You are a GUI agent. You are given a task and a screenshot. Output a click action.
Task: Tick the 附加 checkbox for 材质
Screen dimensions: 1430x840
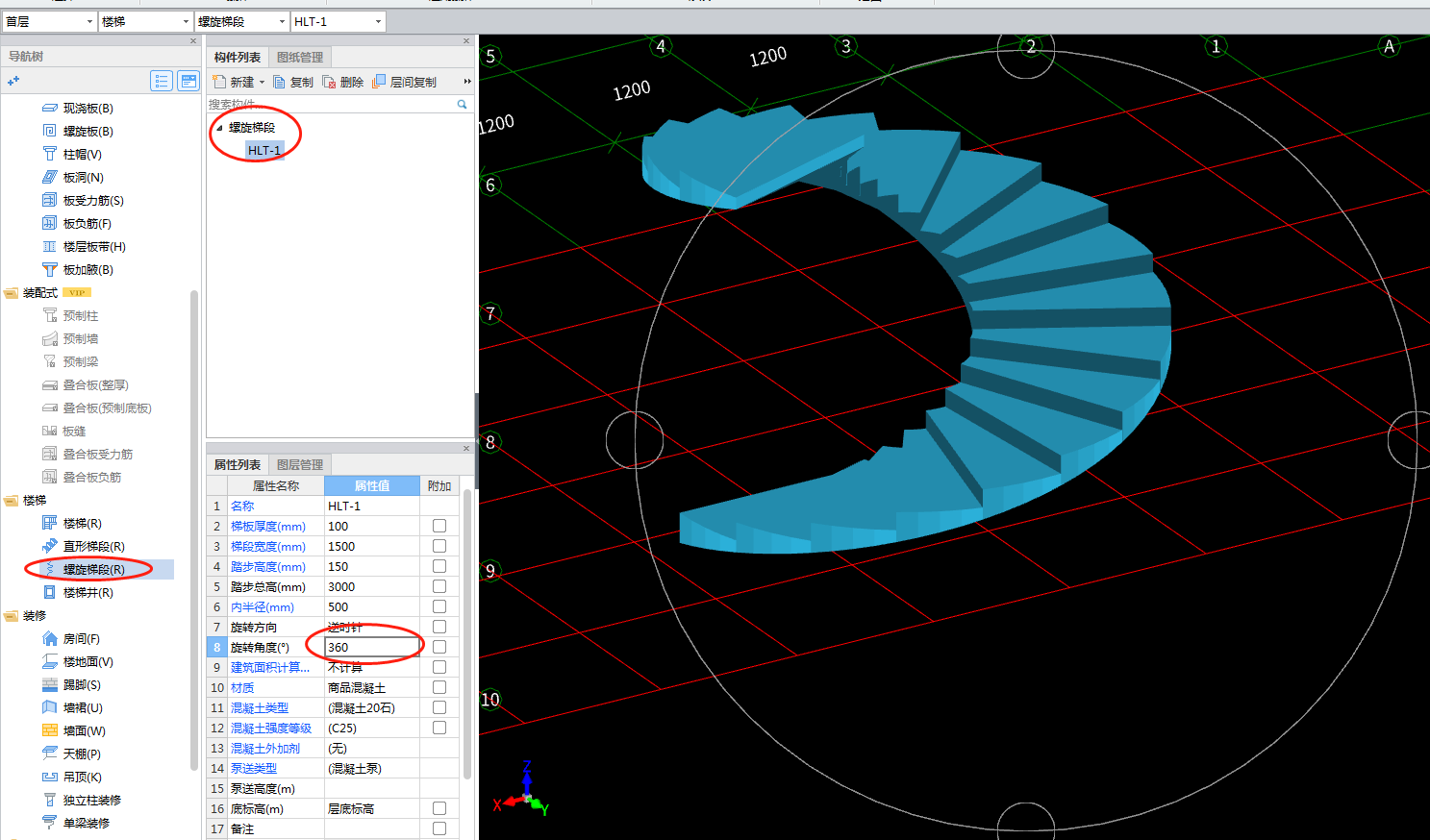click(439, 688)
